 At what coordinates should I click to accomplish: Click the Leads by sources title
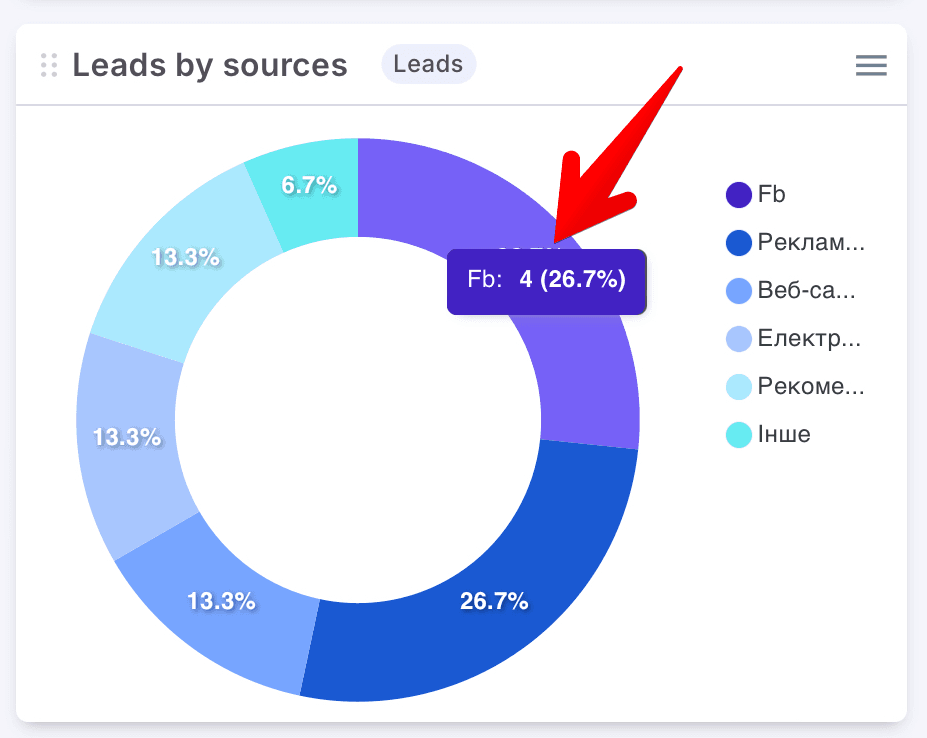click(210, 66)
